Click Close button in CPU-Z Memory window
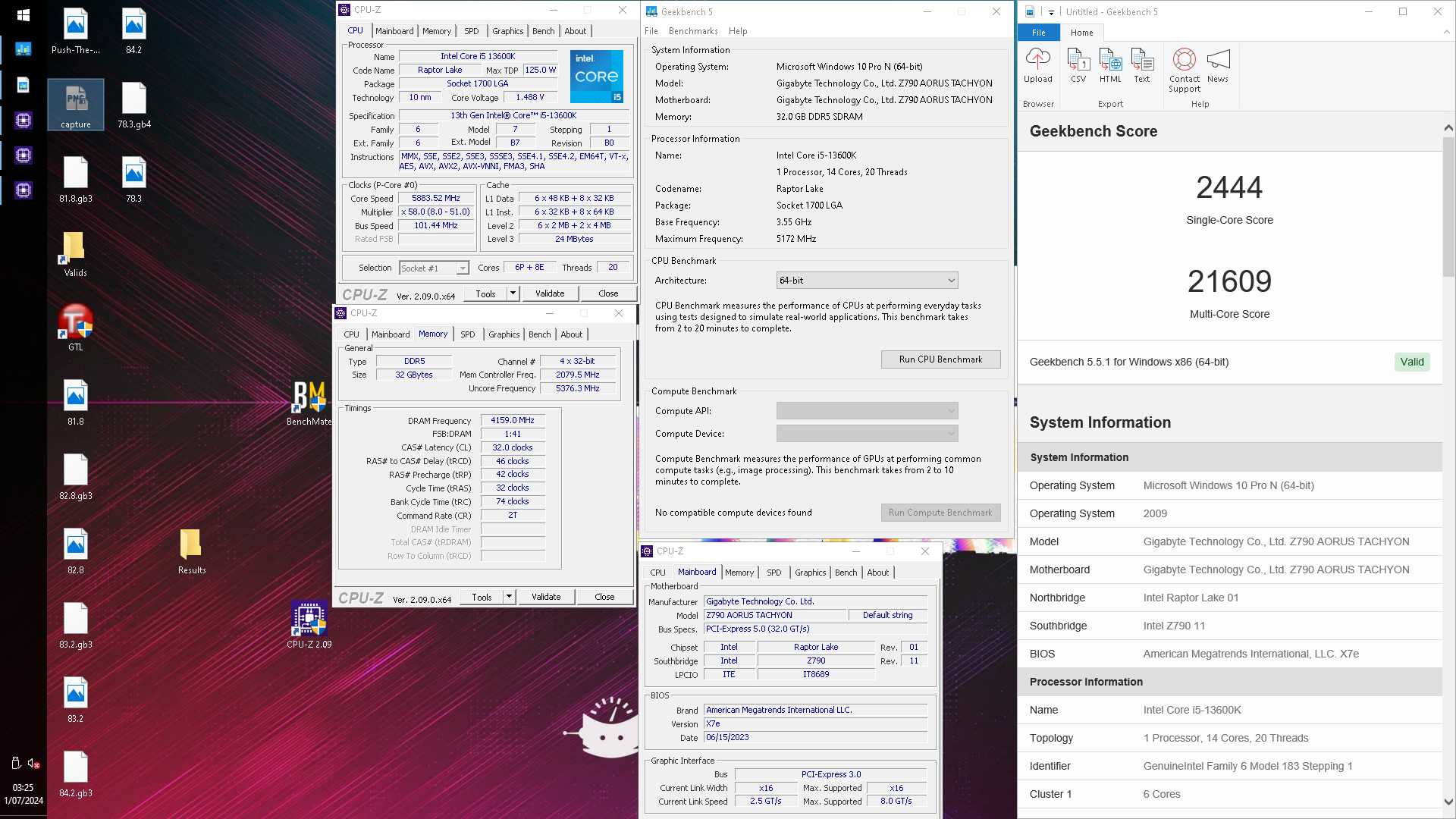 tap(604, 597)
